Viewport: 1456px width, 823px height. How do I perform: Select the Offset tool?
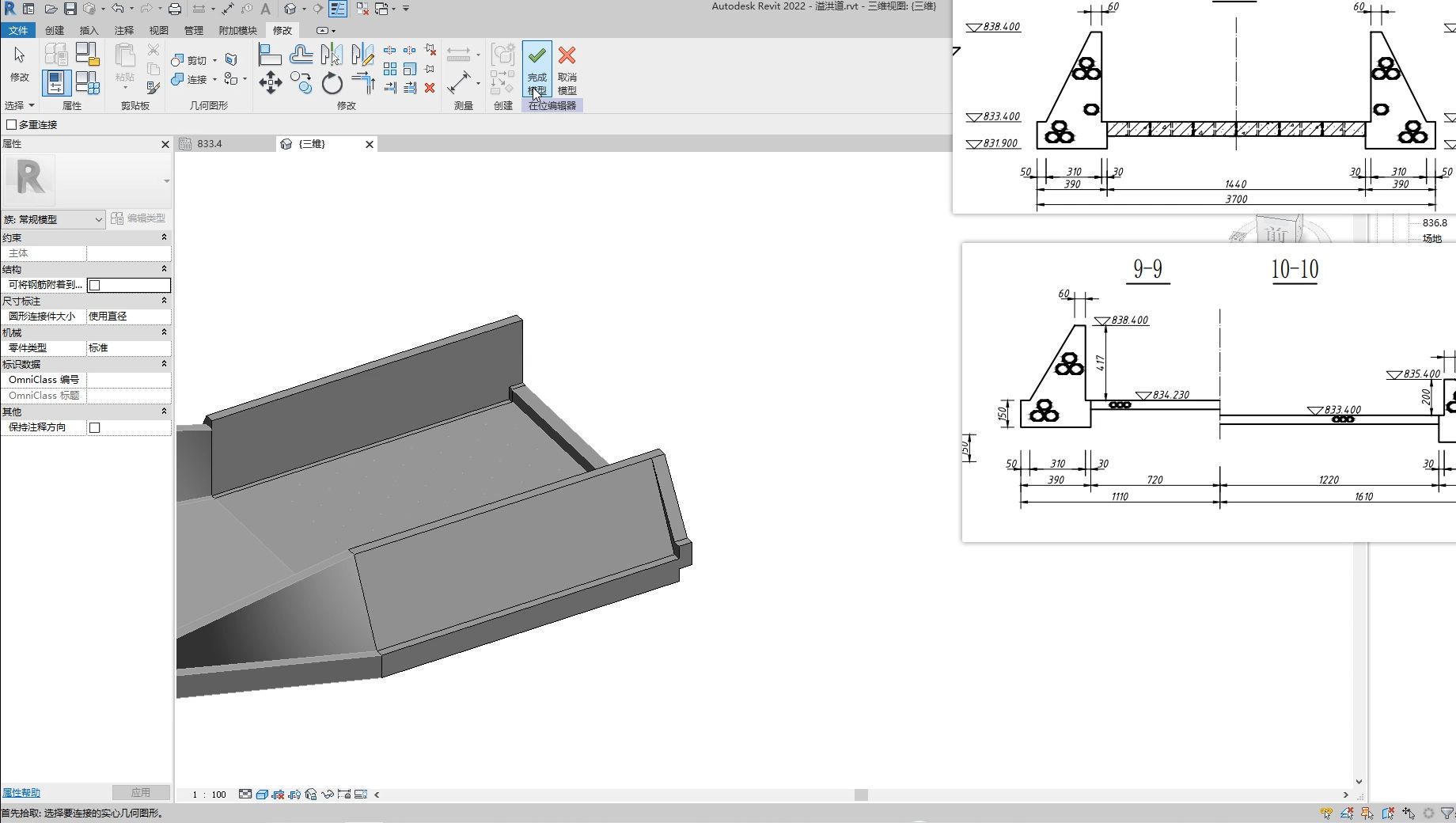pyautogui.click(x=301, y=55)
